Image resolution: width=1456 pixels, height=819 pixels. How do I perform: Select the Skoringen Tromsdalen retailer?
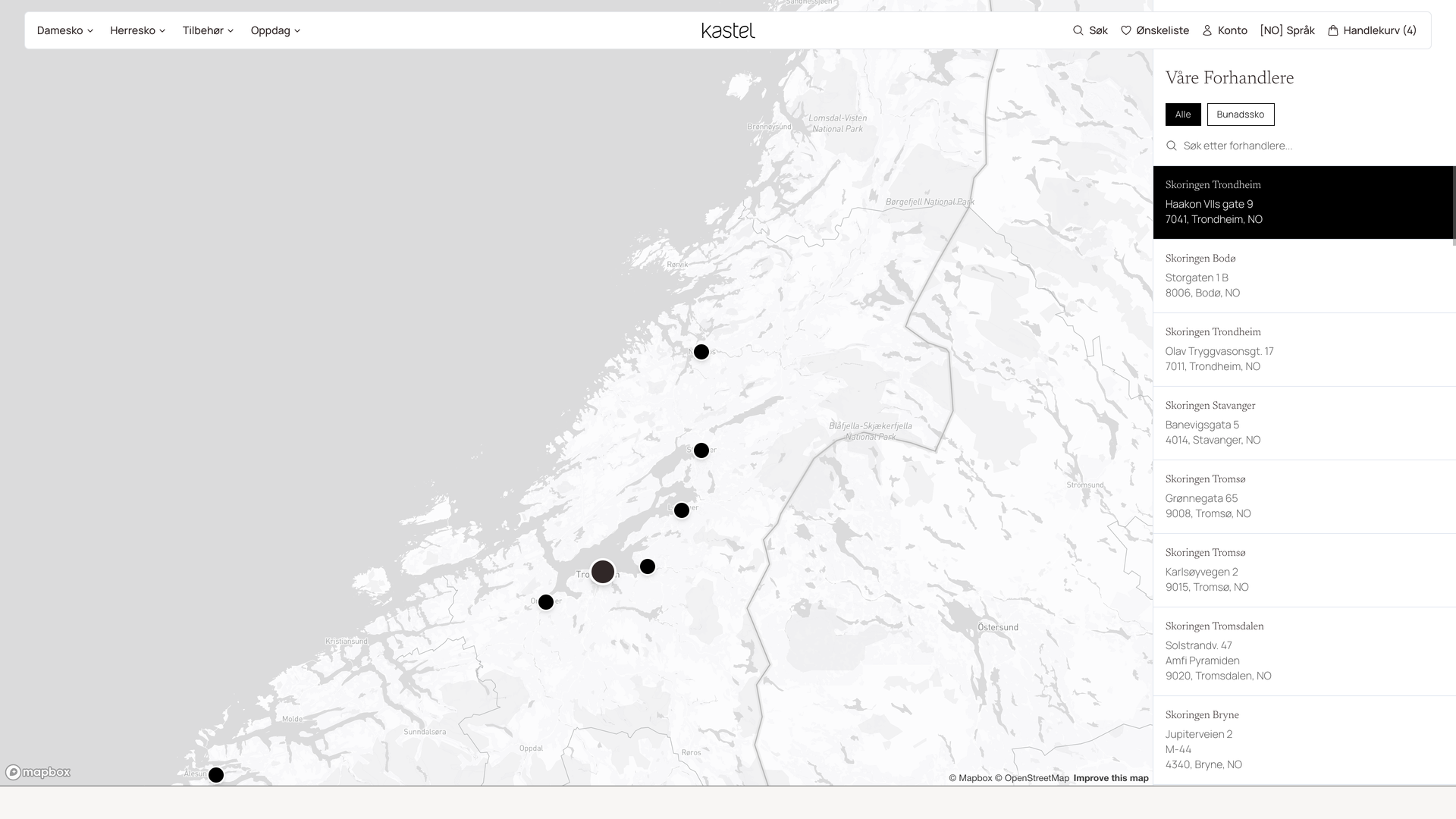click(1304, 651)
